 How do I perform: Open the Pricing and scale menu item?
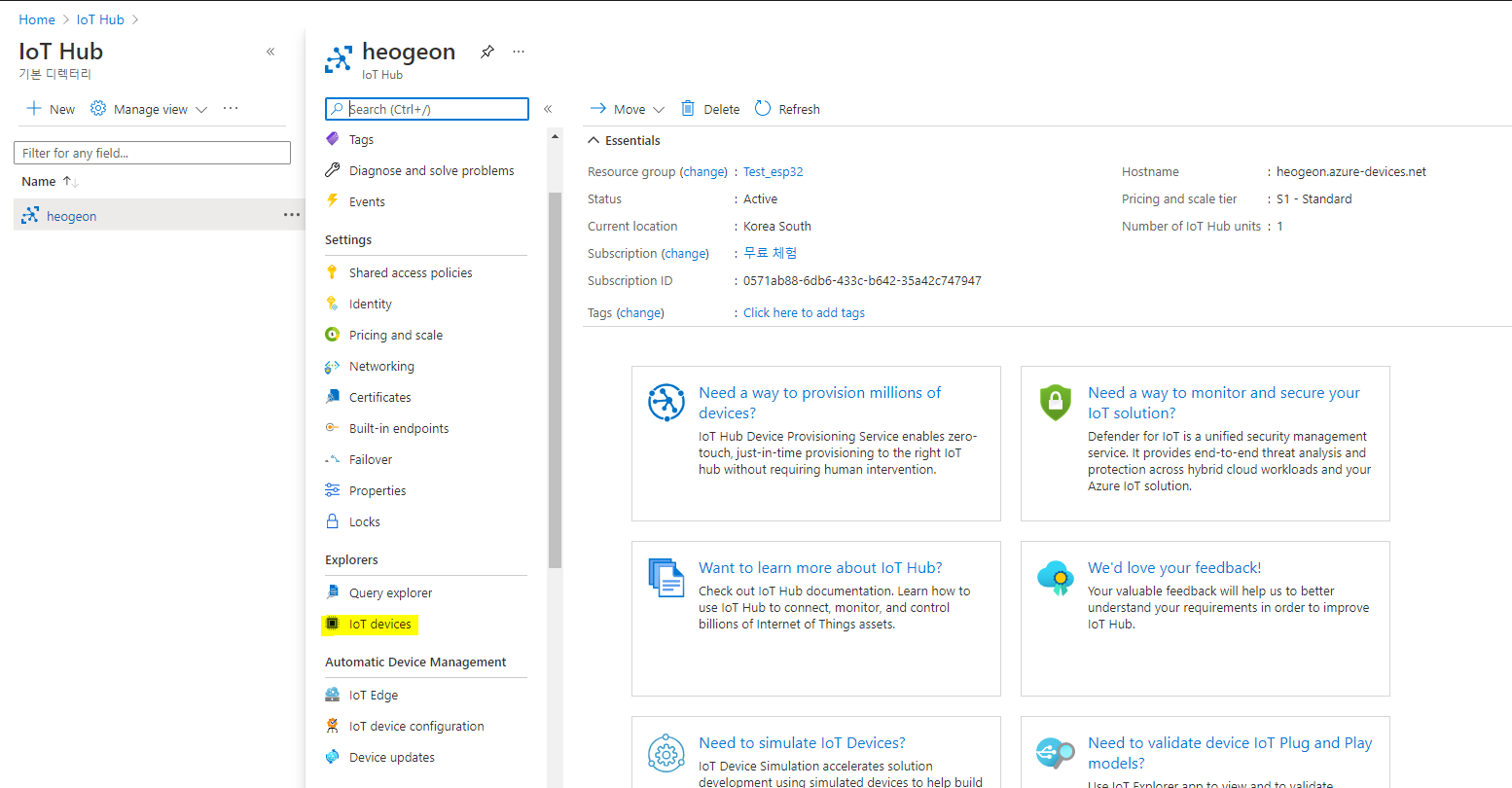tap(396, 335)
